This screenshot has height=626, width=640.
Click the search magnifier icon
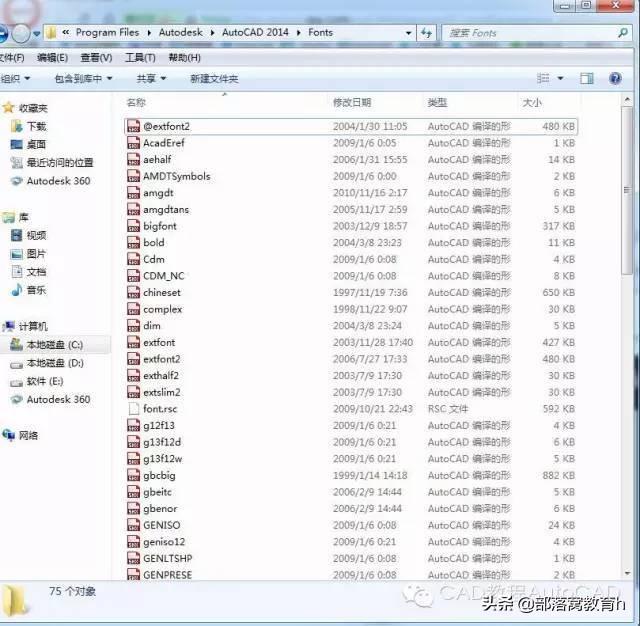622,33
